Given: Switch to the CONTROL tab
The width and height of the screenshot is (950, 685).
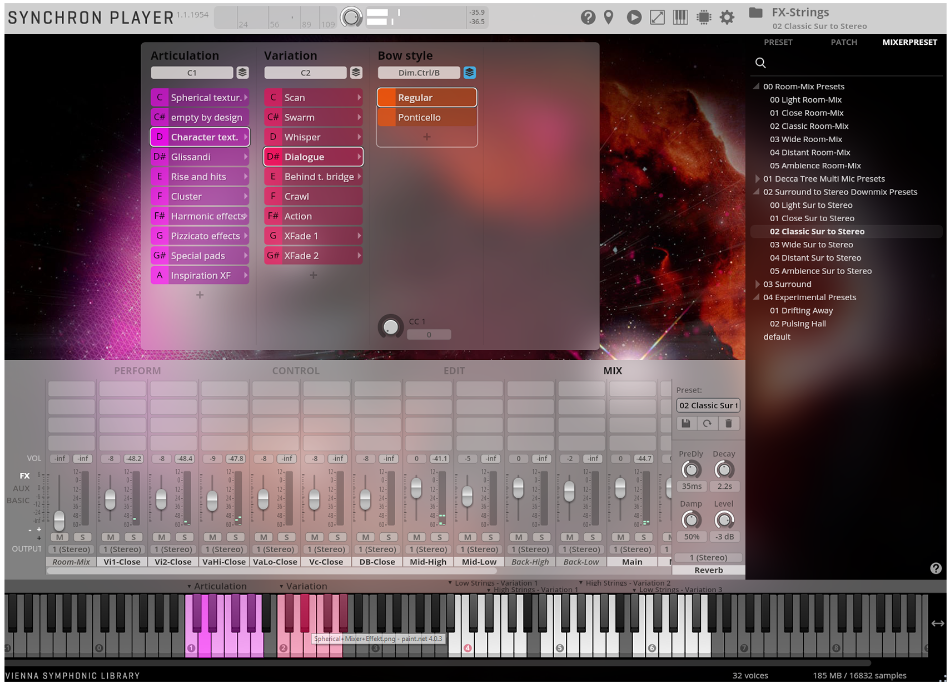Looking at the screenshot, I should (296, 371).
